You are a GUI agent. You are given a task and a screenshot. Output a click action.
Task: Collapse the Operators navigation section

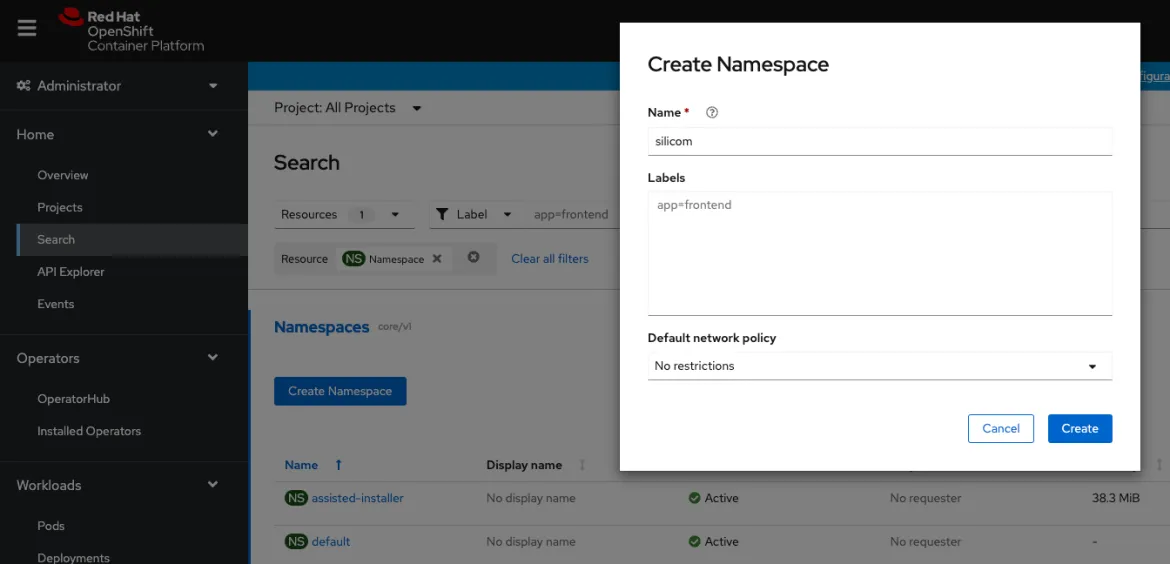(117, 358)
